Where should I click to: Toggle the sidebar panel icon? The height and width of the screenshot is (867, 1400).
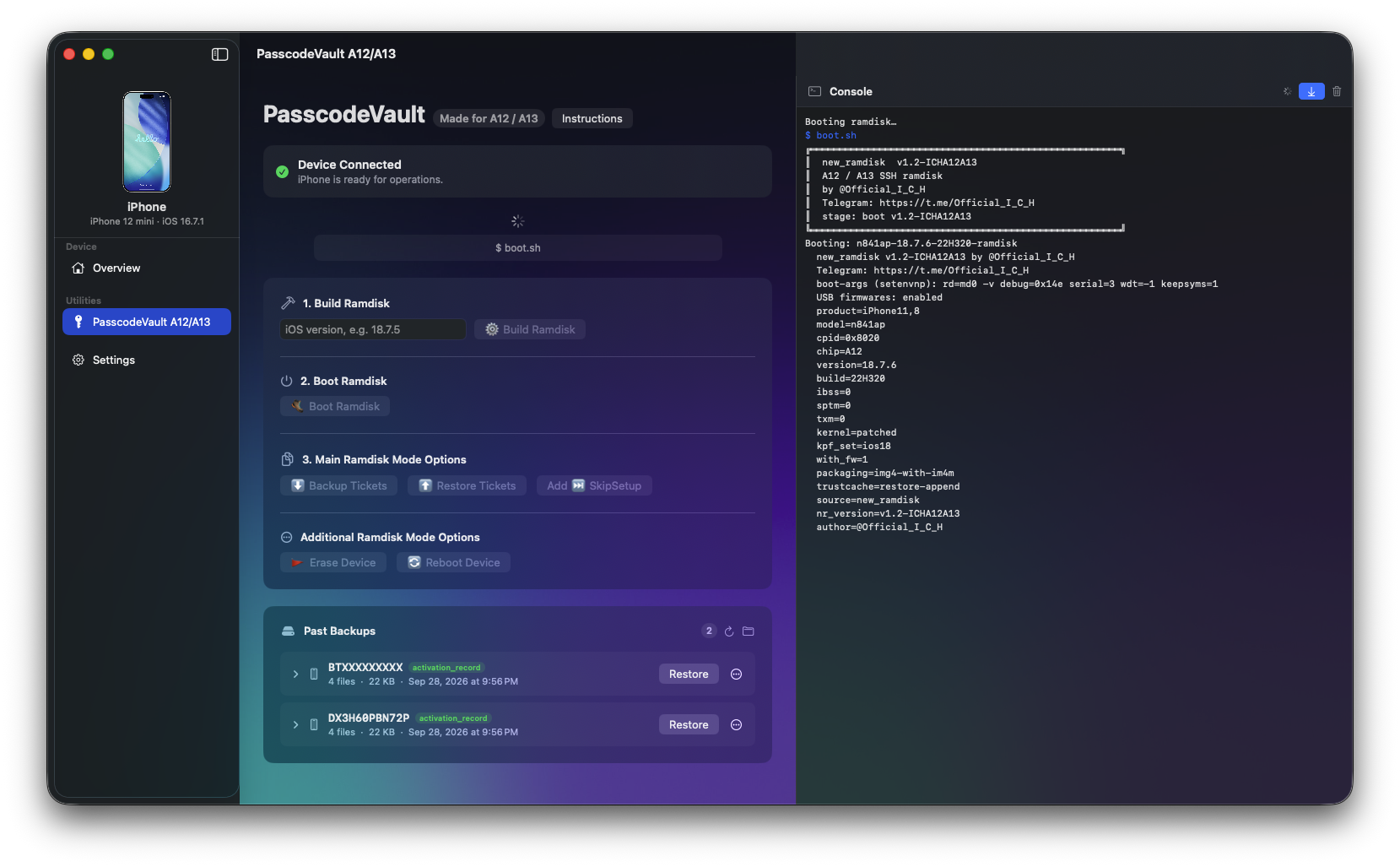[x=219, y=54]
